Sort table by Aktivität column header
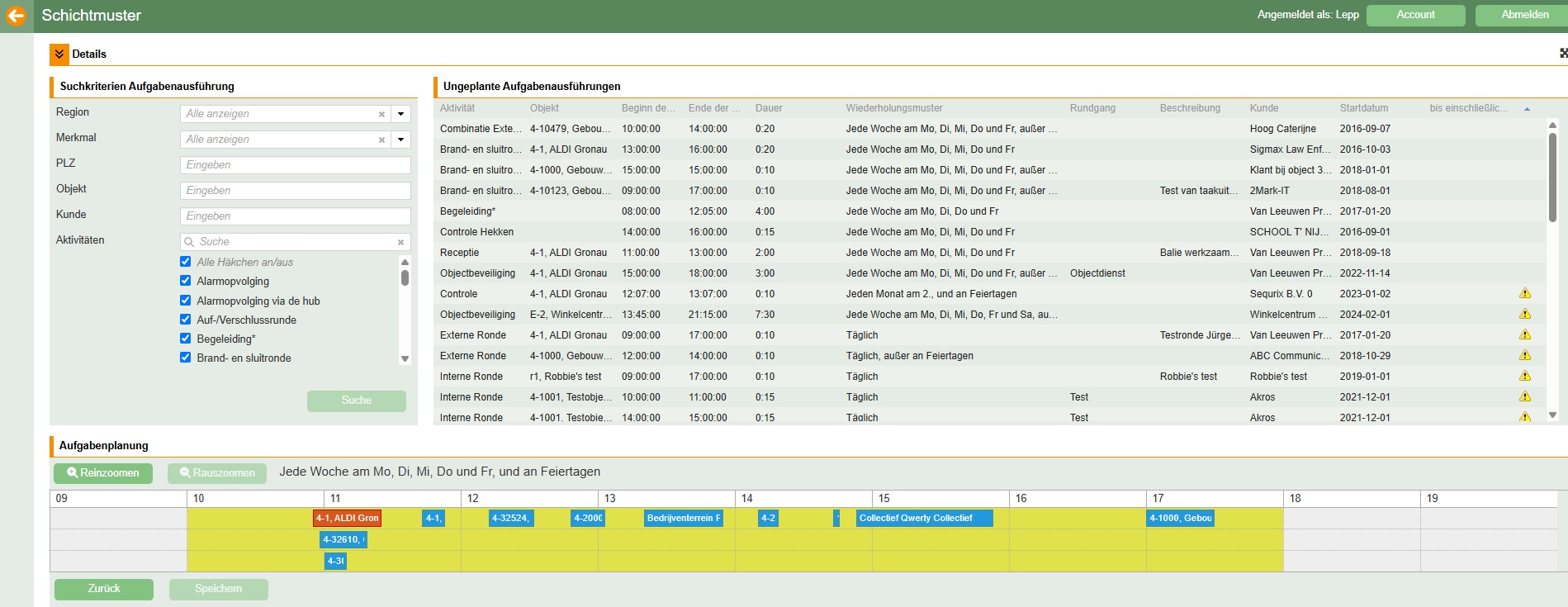The width and height of the screenshot is (1568, 607). (x=457, y=108)
